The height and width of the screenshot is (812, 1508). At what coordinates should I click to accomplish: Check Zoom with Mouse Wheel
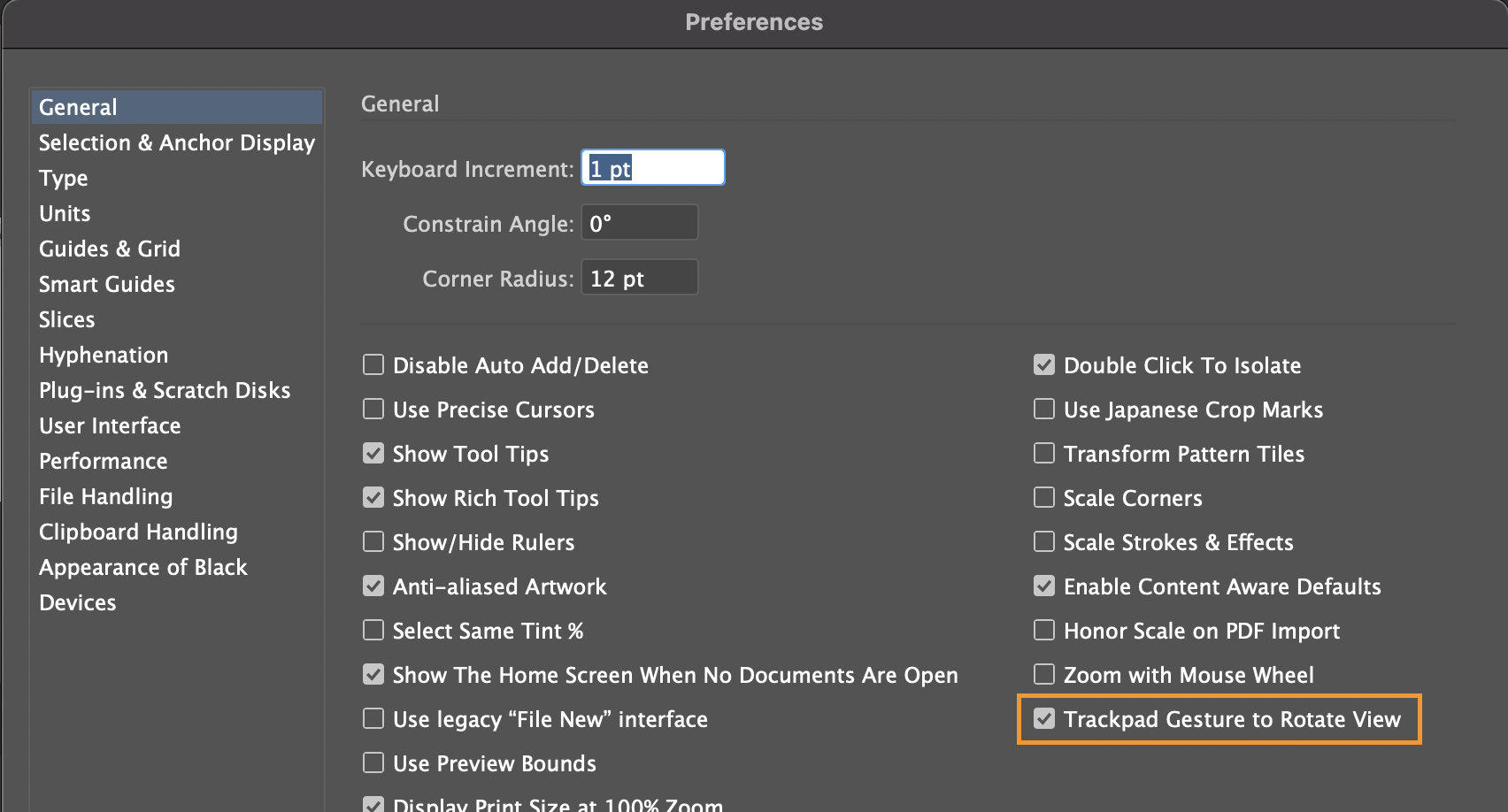point(1044,674)
